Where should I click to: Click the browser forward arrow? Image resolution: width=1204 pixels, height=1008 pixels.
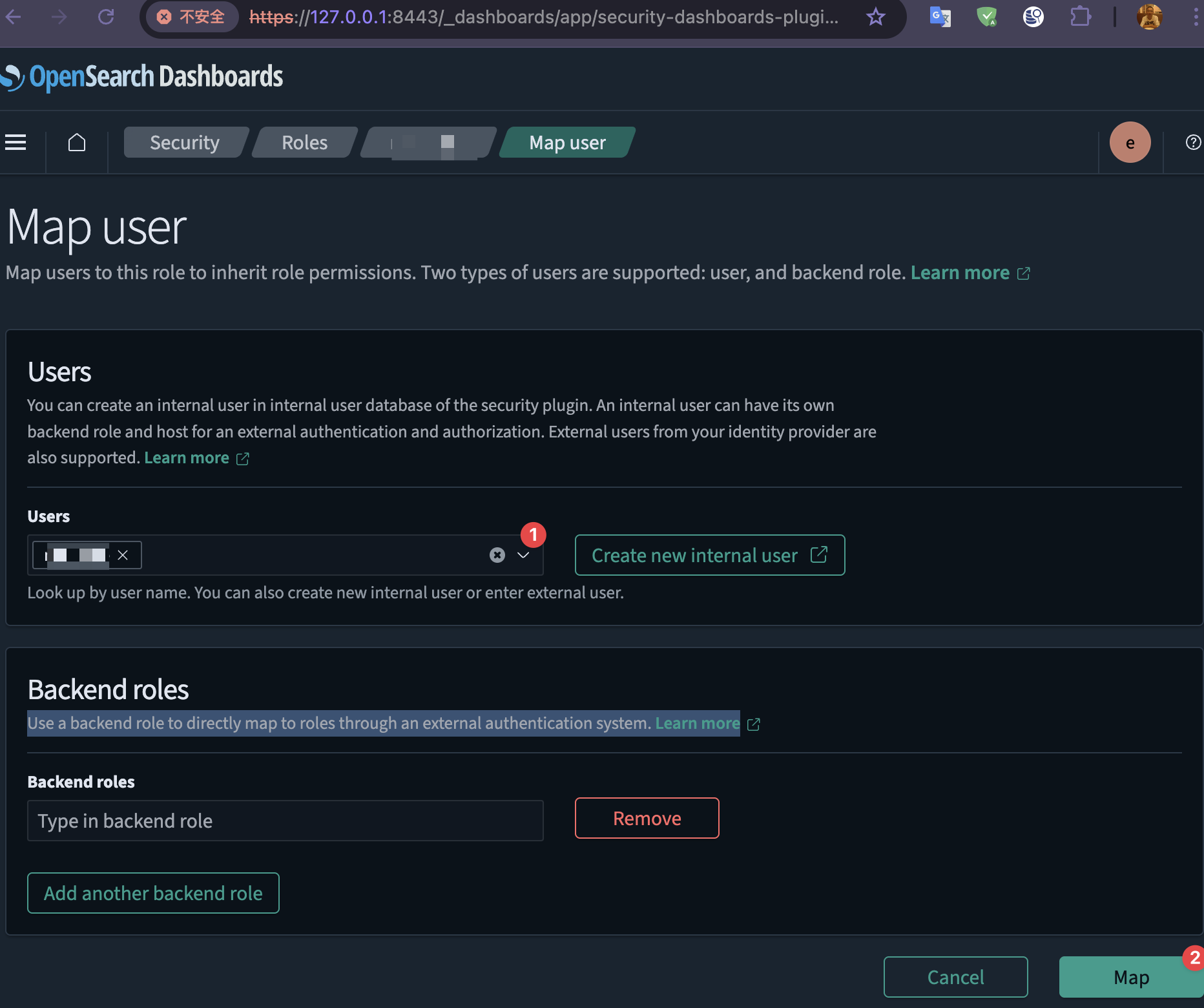[59, 17]
